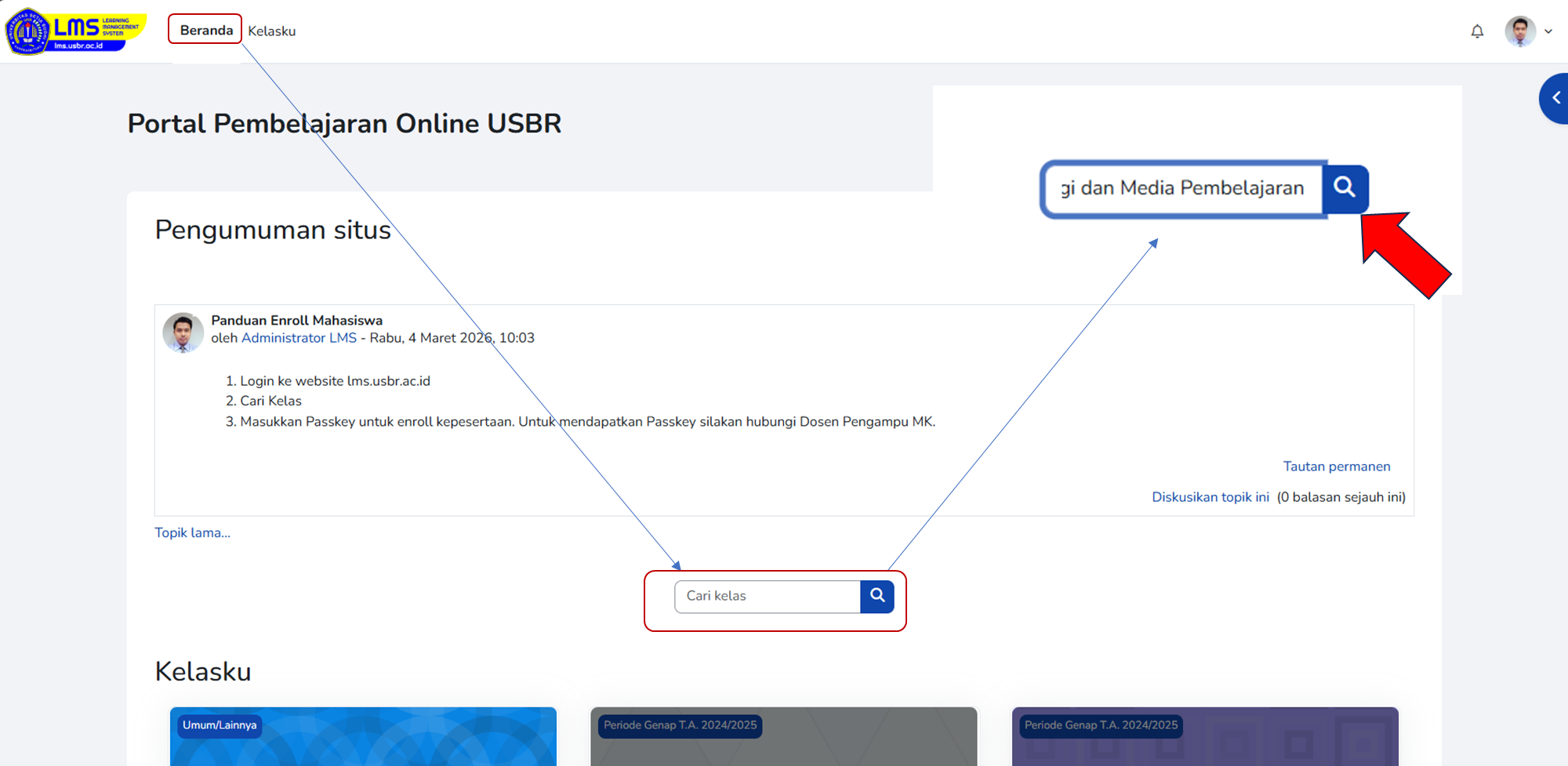The image size is (1568, 766).
Task: Expand the user menu dropdown arrow
Action: click(x=1548, y=31)
